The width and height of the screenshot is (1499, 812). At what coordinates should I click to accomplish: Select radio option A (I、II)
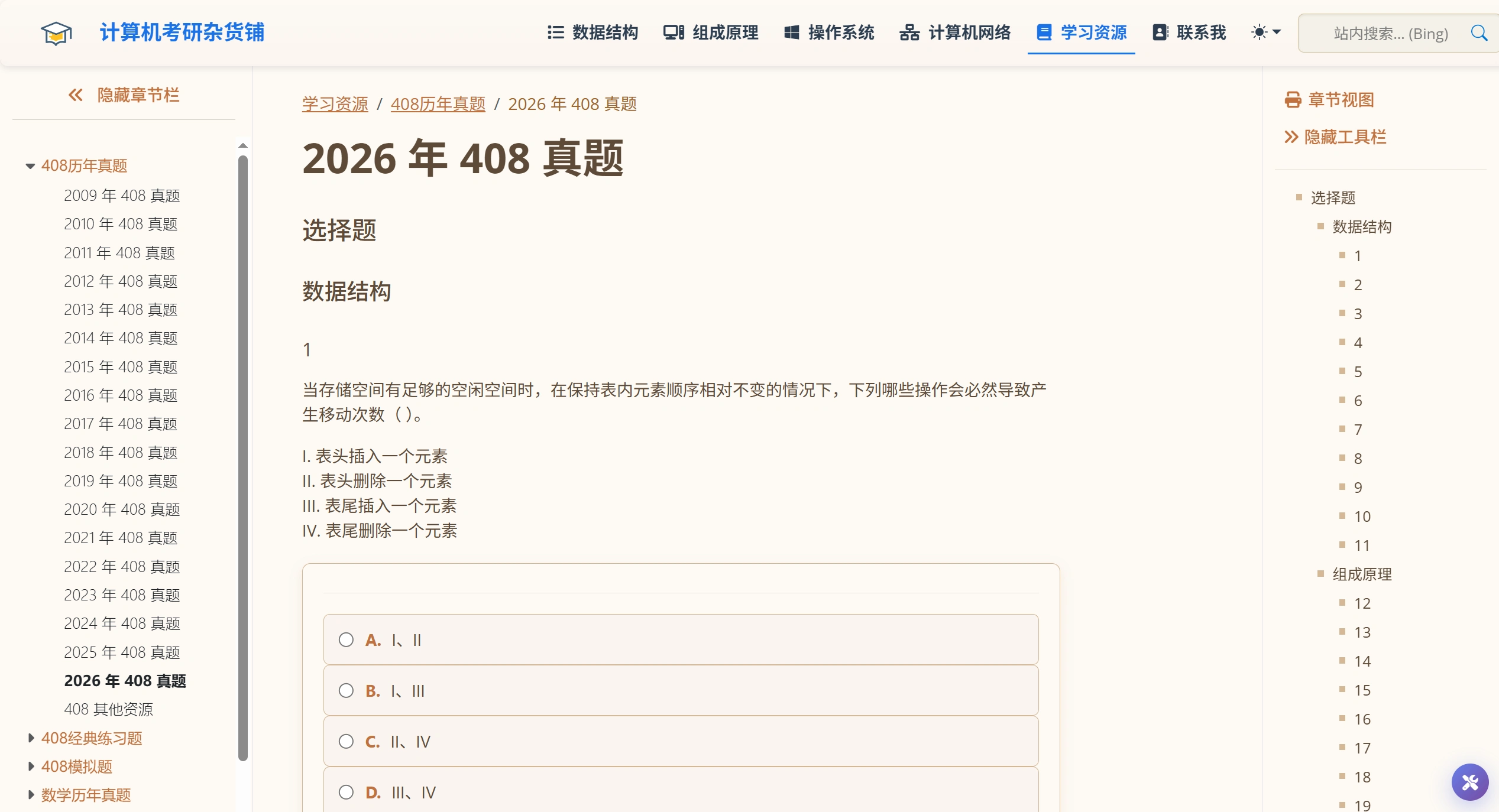[346, 639]
